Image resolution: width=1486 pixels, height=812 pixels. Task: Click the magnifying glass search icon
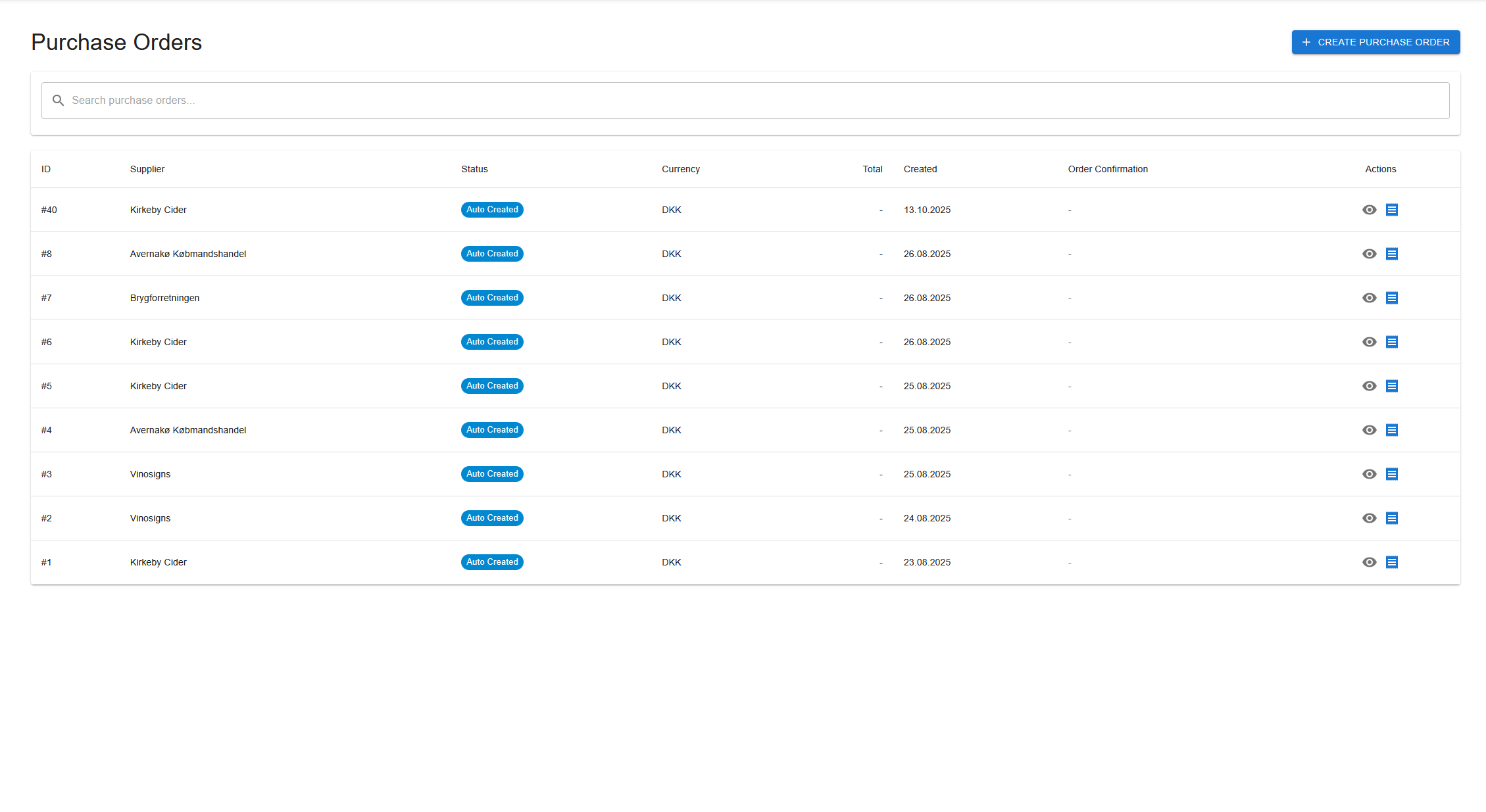tap(58, 100)
